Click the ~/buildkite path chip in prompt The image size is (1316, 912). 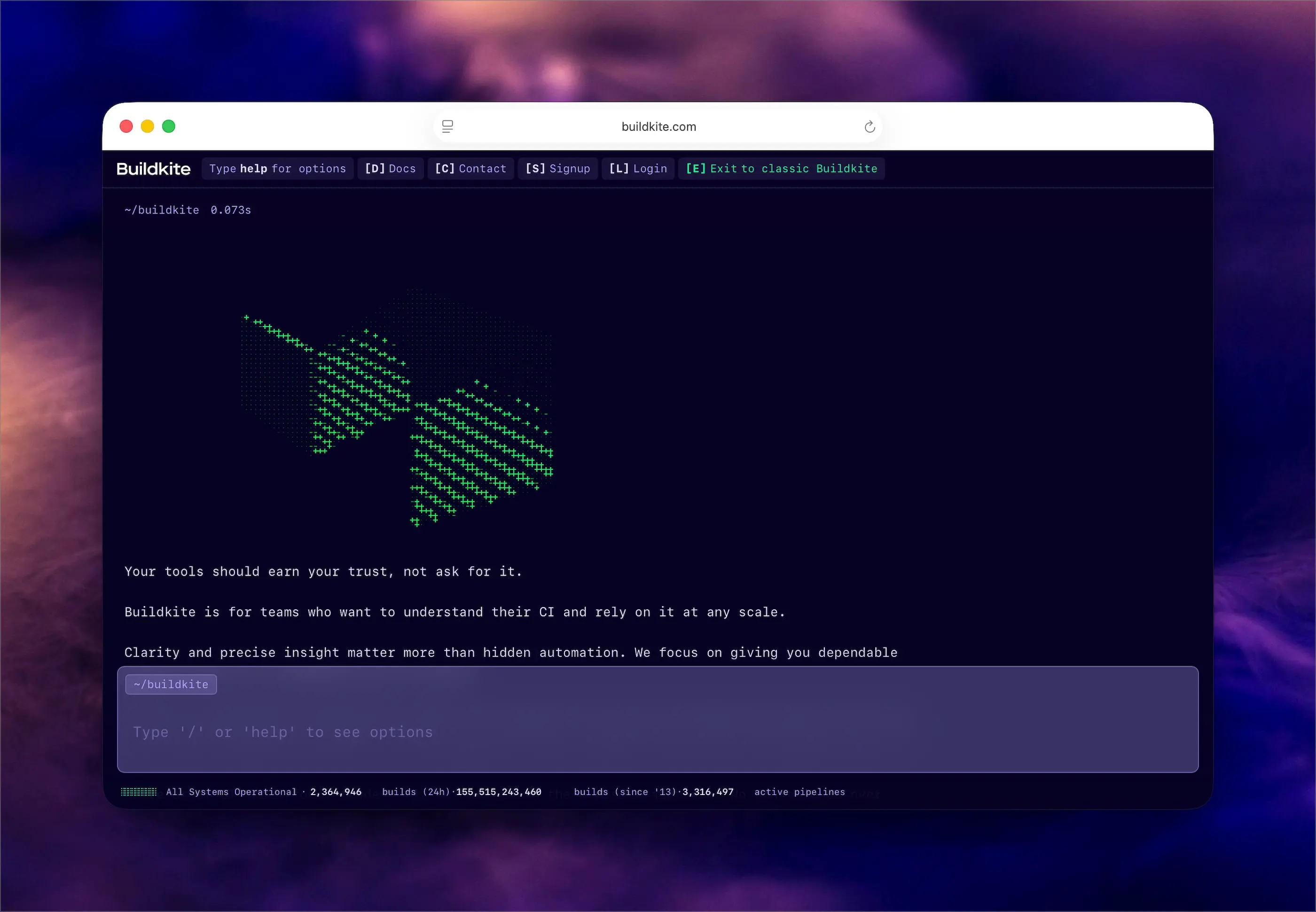(171, 684)
